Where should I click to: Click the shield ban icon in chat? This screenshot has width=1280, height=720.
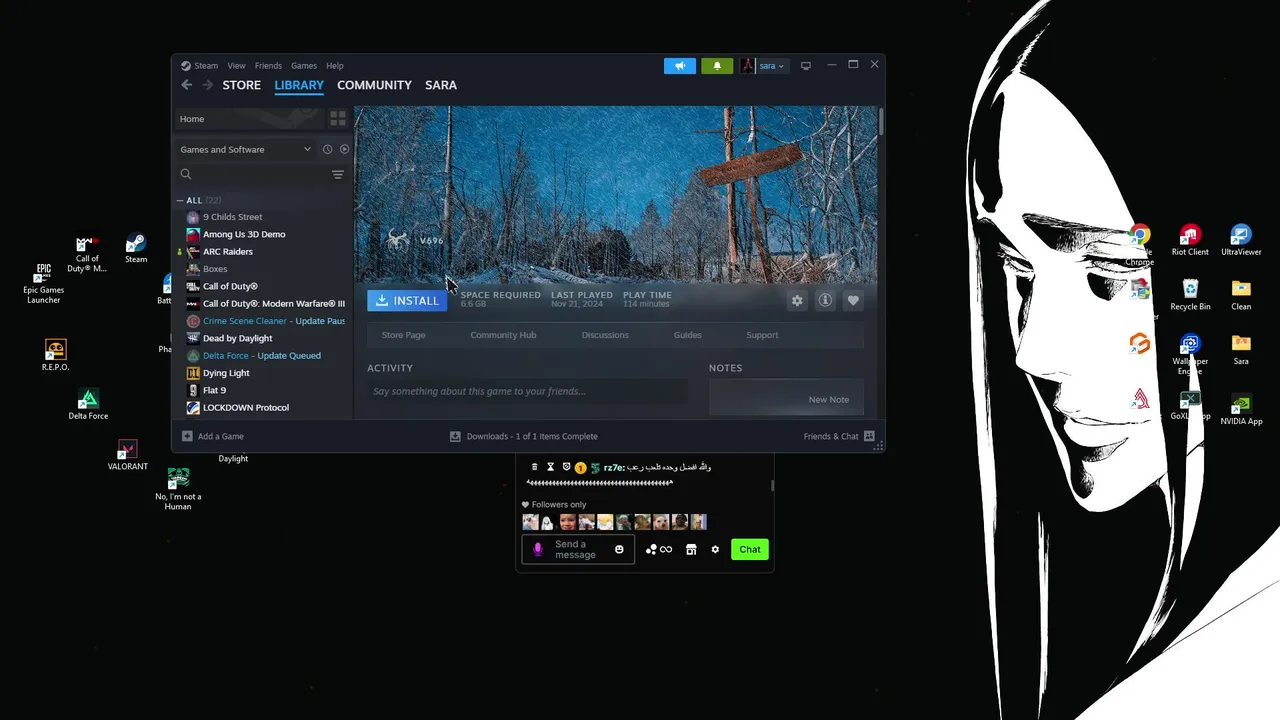coord(566,467)
